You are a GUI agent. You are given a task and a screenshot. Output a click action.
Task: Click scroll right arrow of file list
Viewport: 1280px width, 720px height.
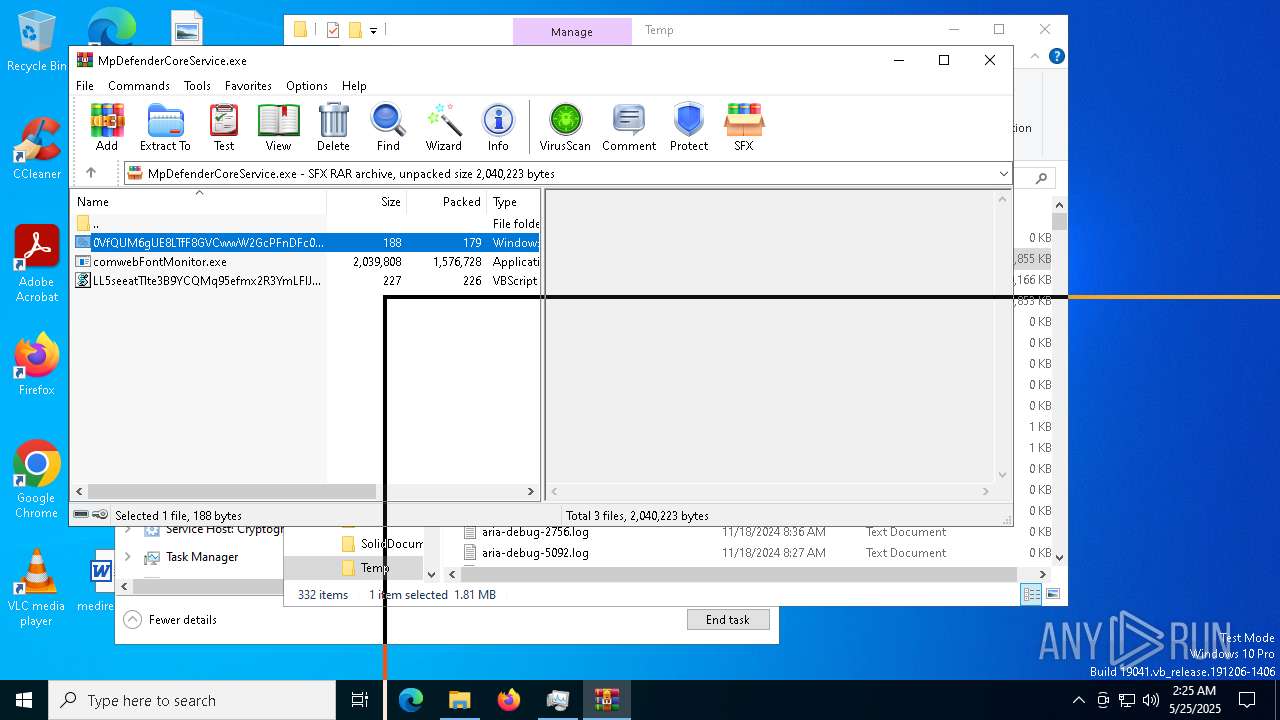point(531,491)
